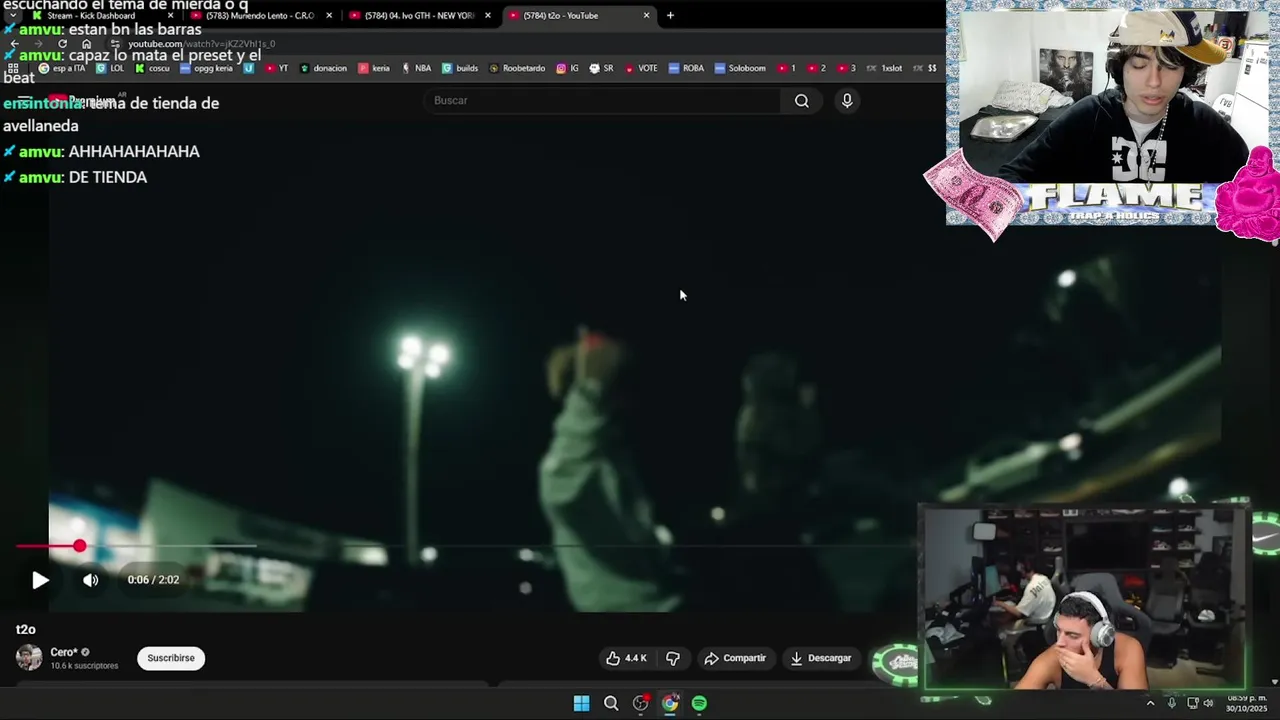Viewport: 1280px width, 720px height.
Task: Open the SR bookmark
Action: point(601,68)
